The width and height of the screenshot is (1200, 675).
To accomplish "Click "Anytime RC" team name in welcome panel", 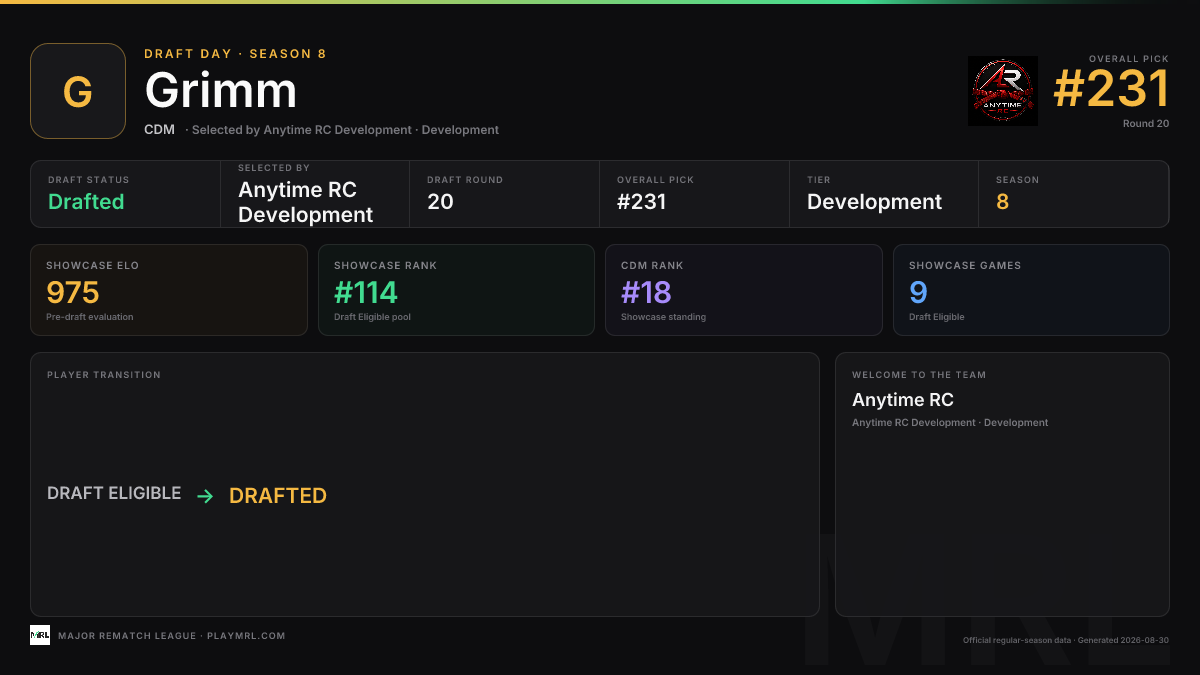I will tap(903, 400).
